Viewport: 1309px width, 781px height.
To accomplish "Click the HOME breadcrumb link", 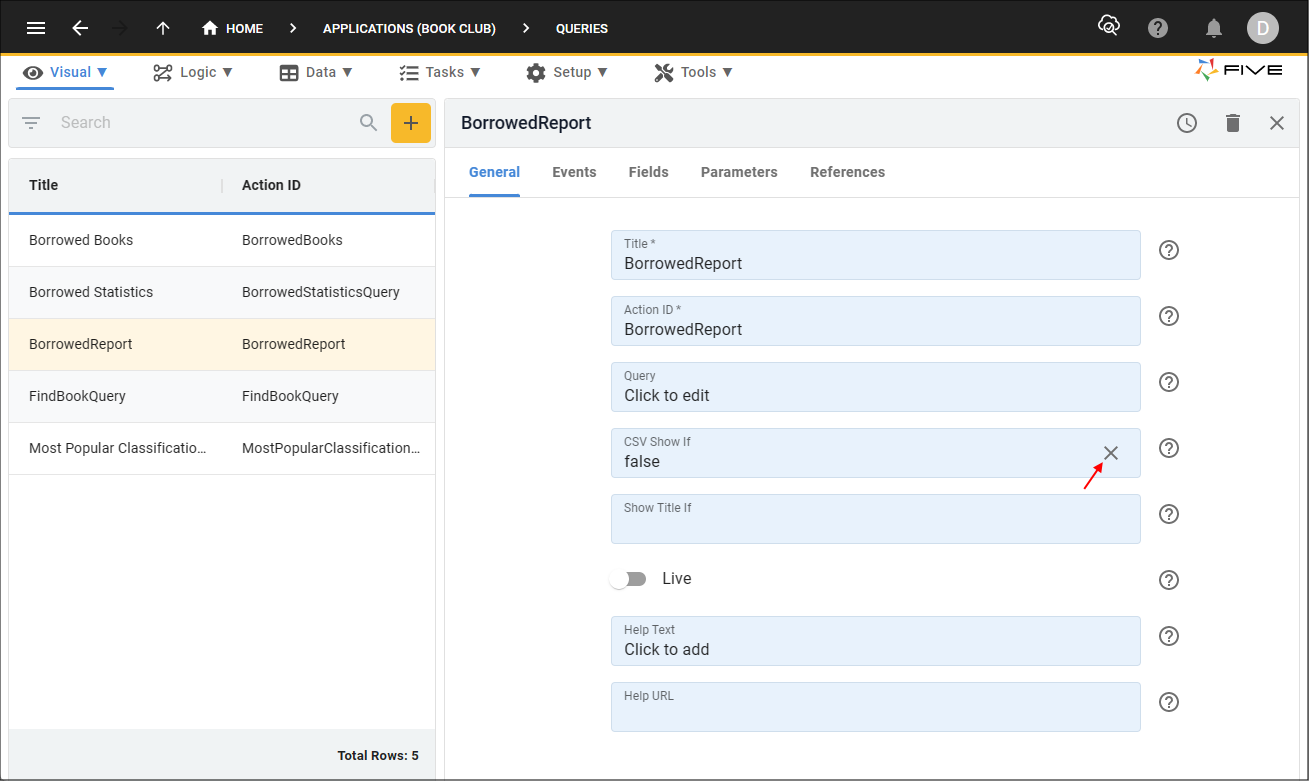I will coord(245,28).
